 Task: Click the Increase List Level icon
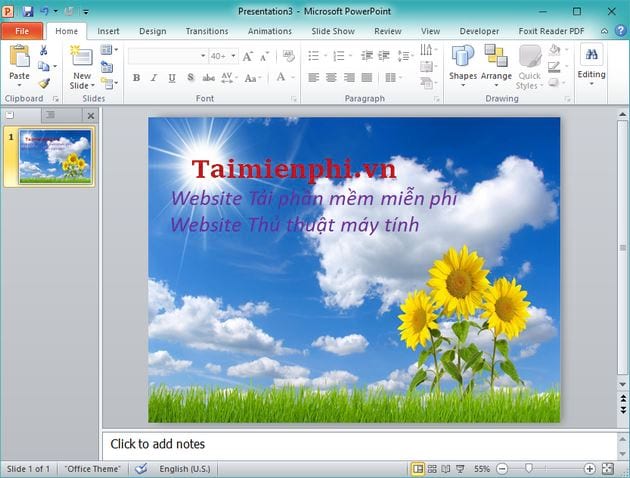pos(384,56)
